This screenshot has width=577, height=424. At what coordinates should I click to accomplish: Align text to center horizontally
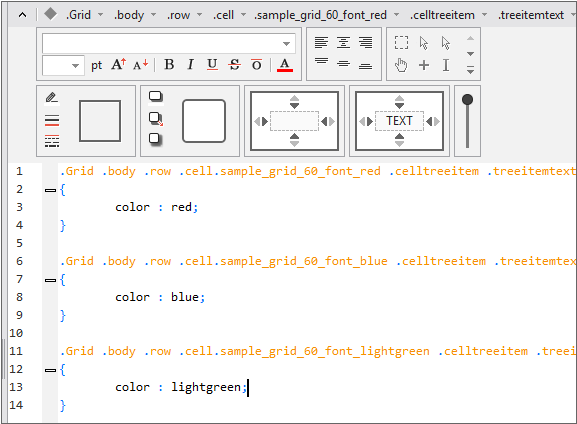click(x=343, y=43)
